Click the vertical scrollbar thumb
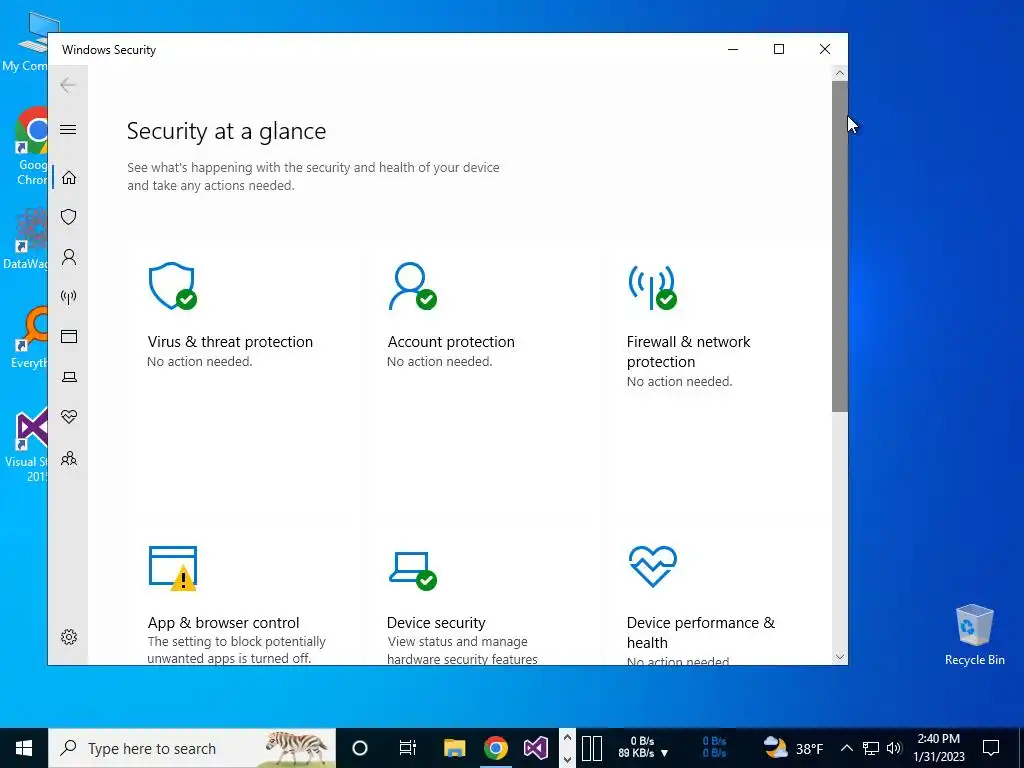The image size is (1024, 768). tap(840, 247)
